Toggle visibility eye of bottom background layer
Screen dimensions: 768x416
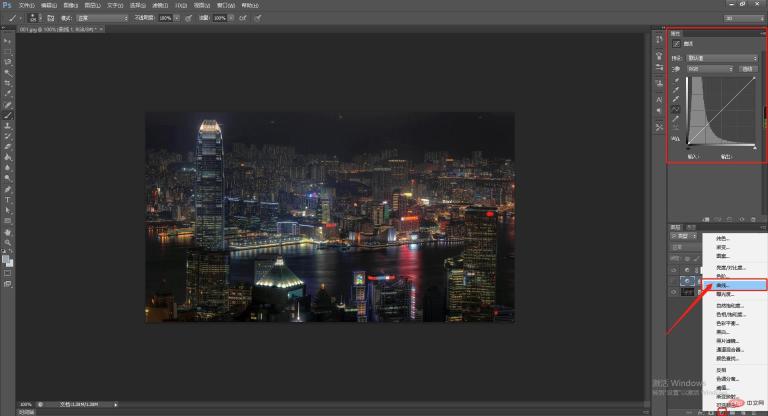[674, 293]
